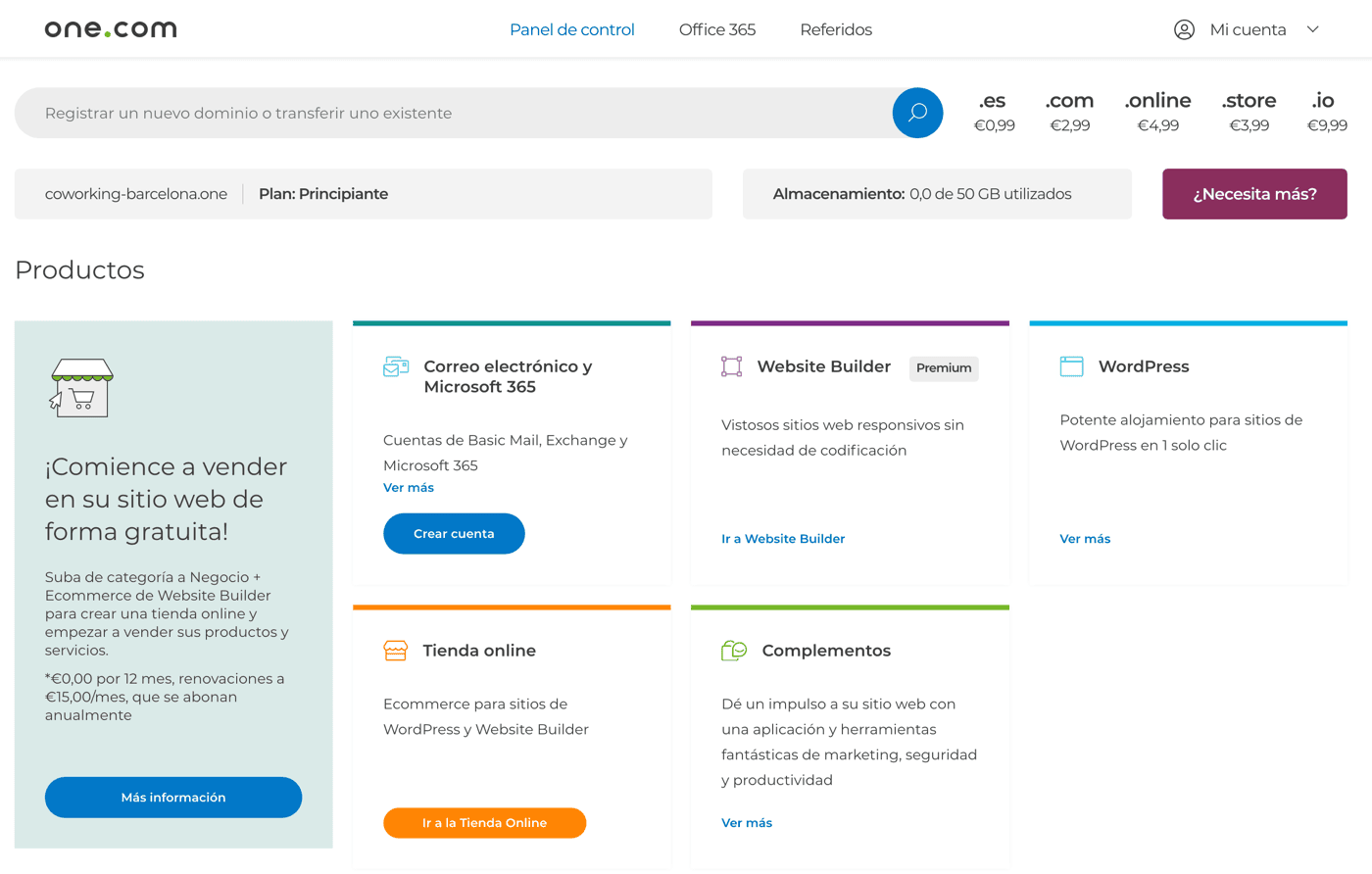Screen dimensions: 1372x874
Task: Click the shop storefront illustration
Action: 81,388
